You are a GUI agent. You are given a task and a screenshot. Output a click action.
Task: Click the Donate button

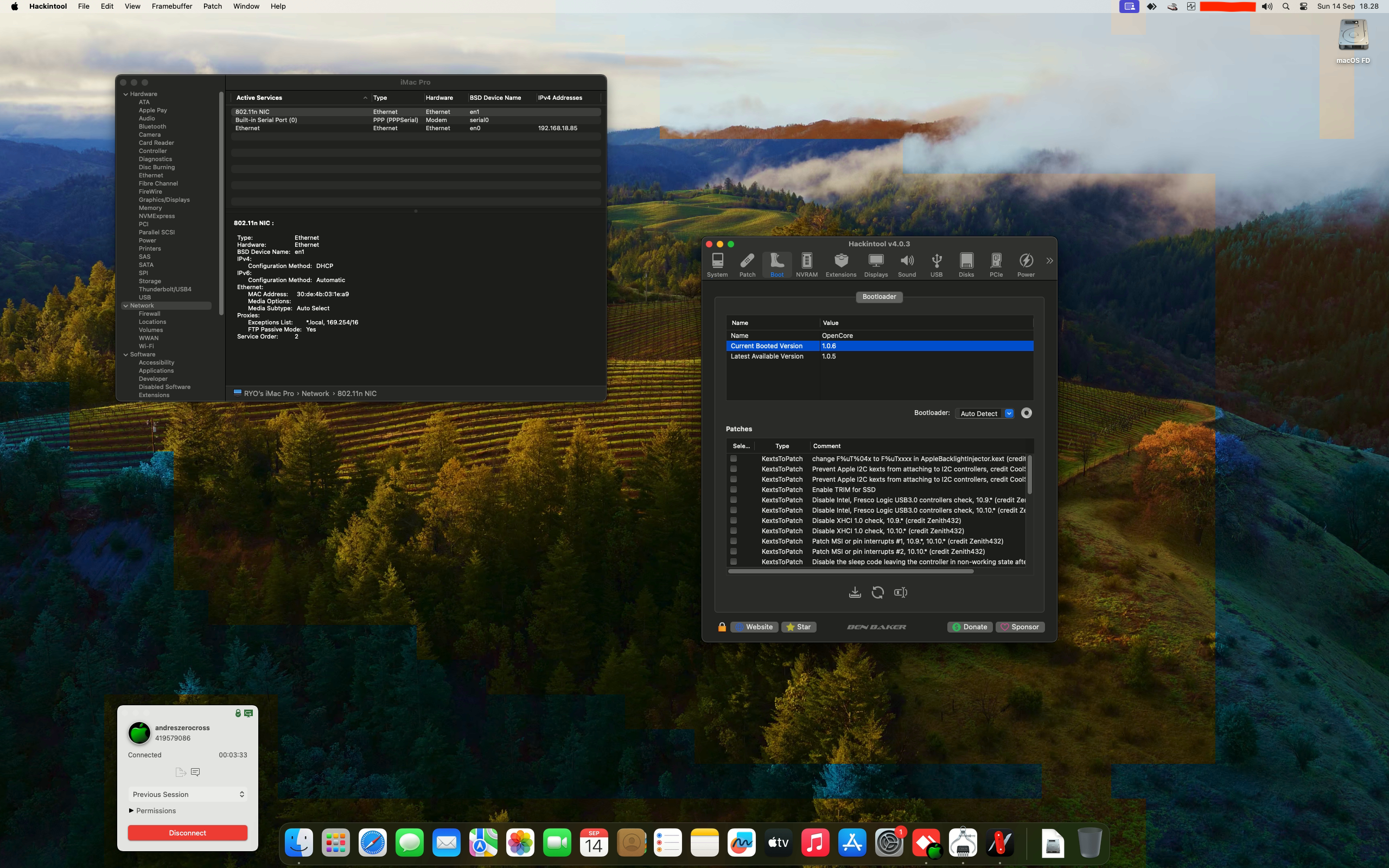point(970,627)
